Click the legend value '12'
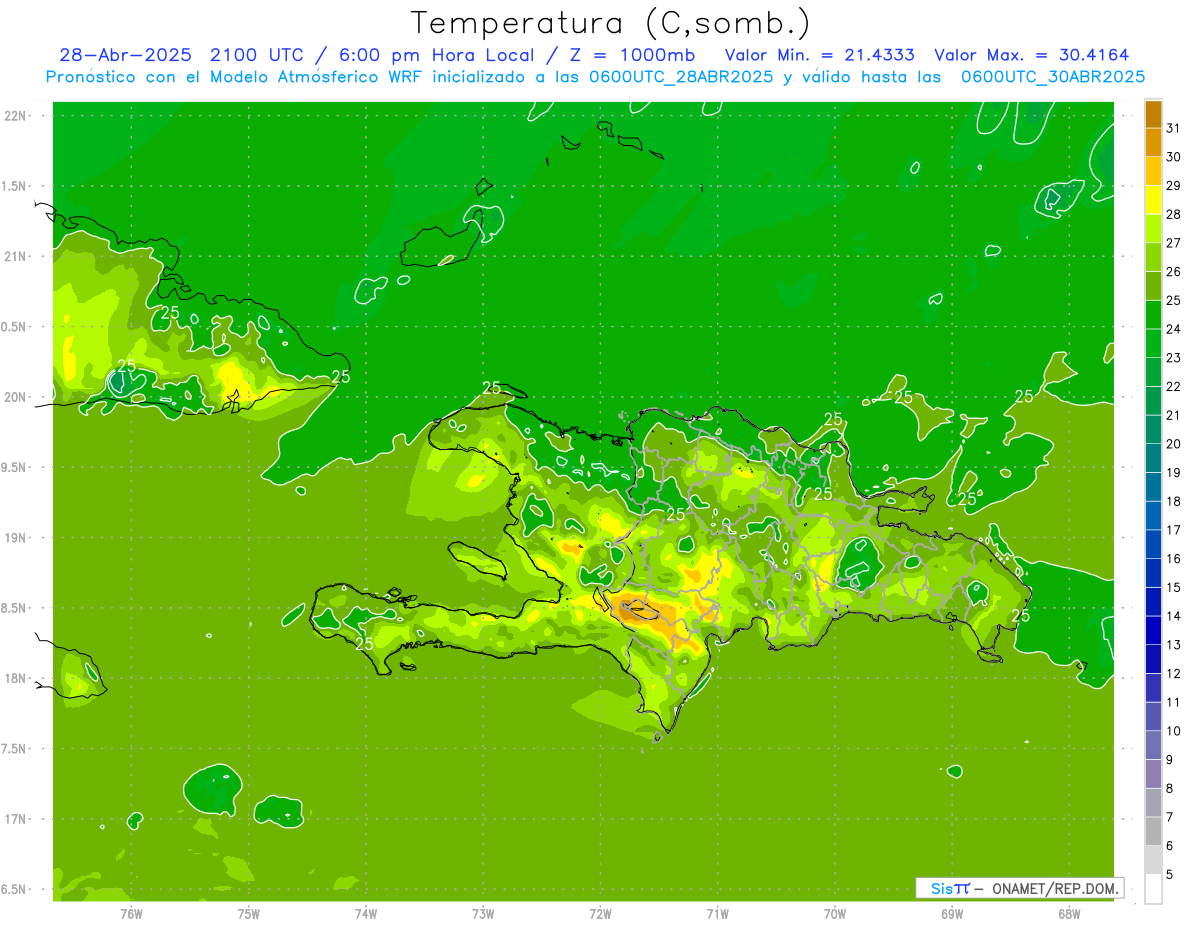The height and width of the screenshot is (927, 1200). pos(1174,673)
